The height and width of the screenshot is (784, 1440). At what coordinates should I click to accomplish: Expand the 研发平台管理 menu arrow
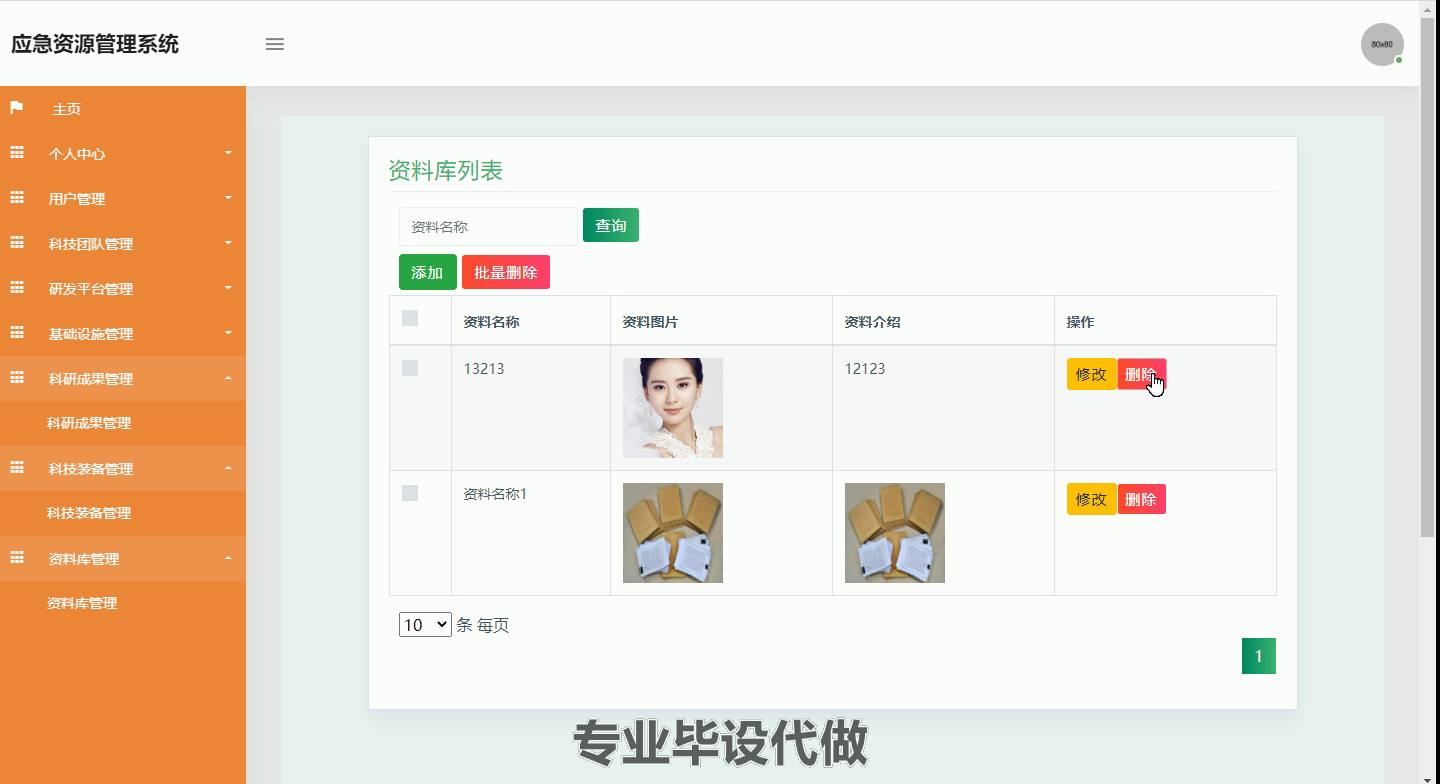[228, 288]
